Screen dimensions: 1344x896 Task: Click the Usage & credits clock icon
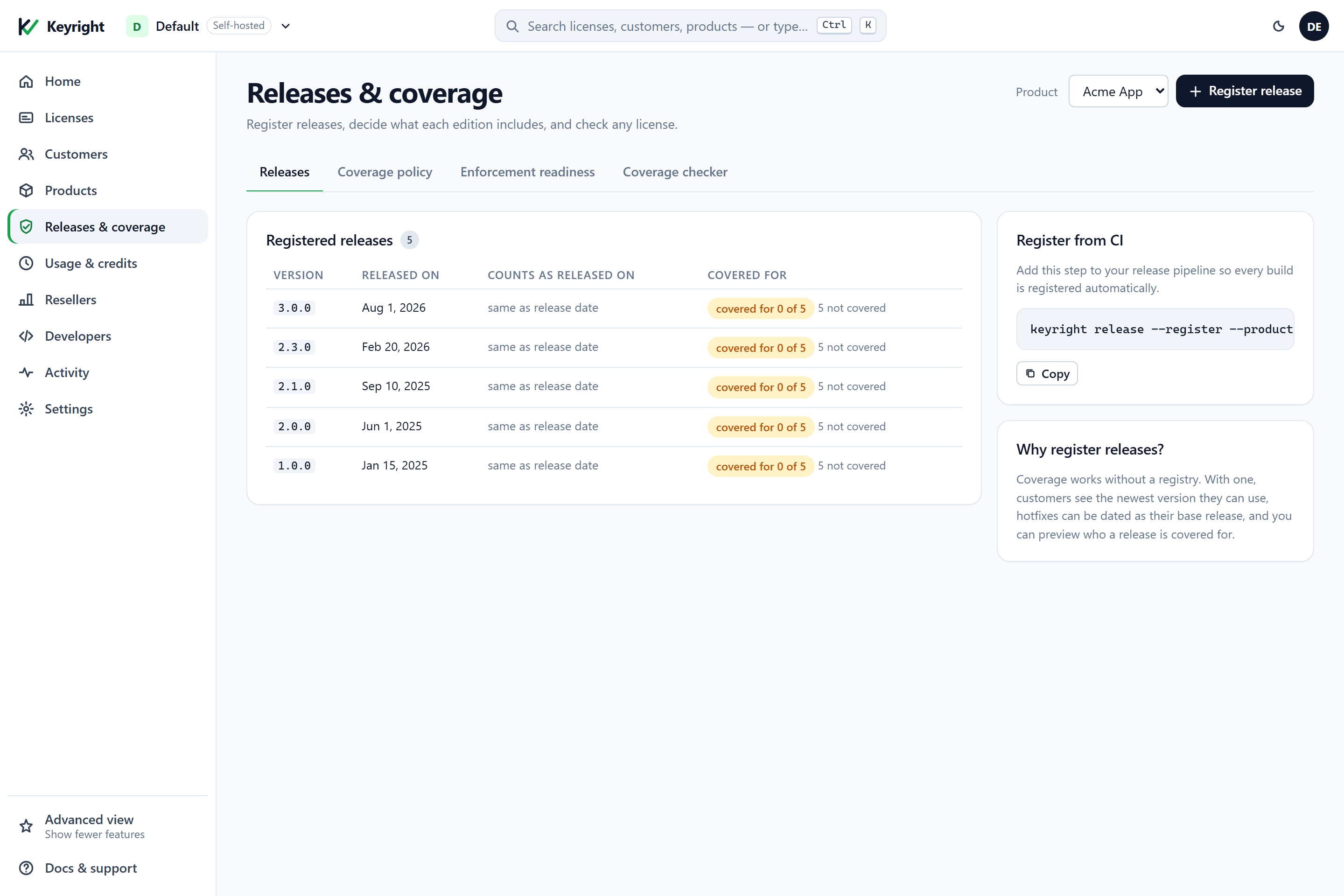[x=26, y=263]
